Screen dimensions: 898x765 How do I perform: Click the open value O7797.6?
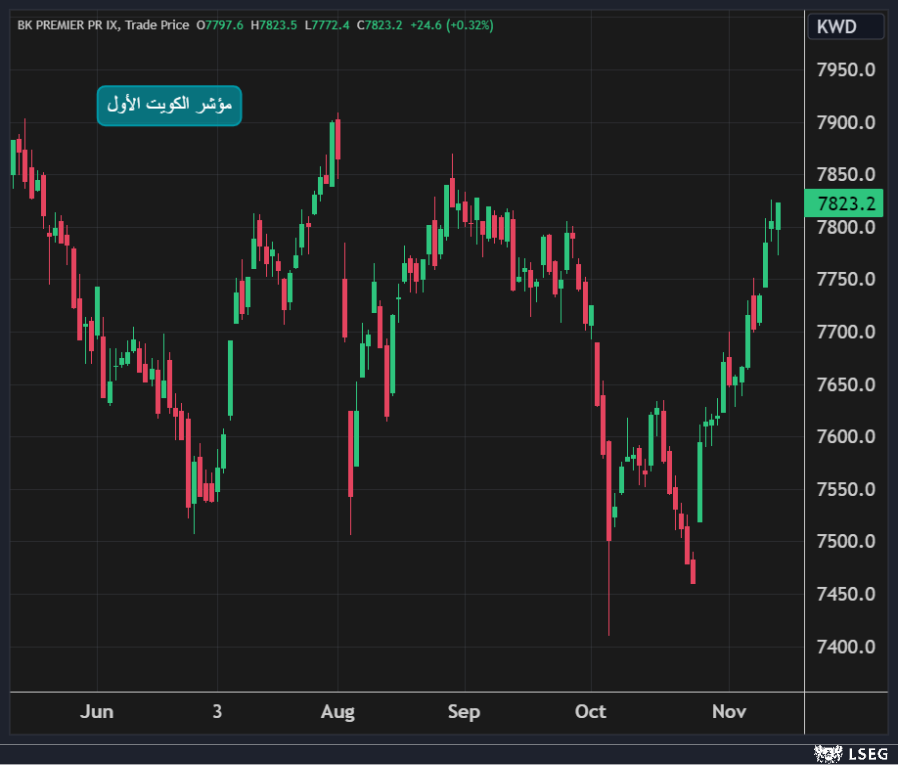(x=222, y=25)
